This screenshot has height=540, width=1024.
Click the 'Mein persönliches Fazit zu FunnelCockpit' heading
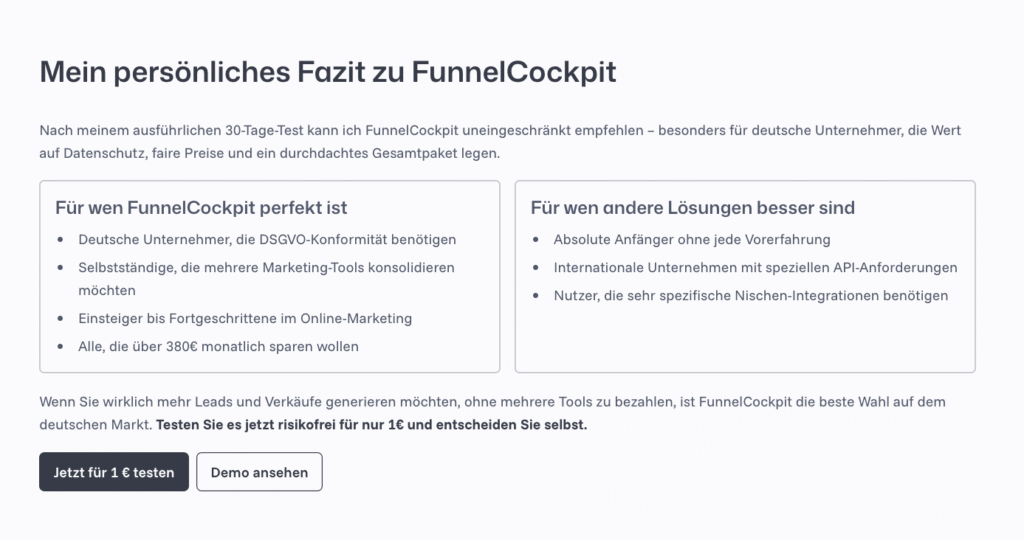click(327, 73)
